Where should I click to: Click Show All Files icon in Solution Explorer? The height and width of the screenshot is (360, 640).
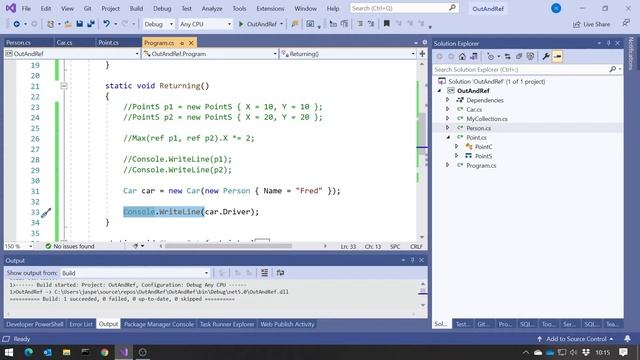pos(530,57)
